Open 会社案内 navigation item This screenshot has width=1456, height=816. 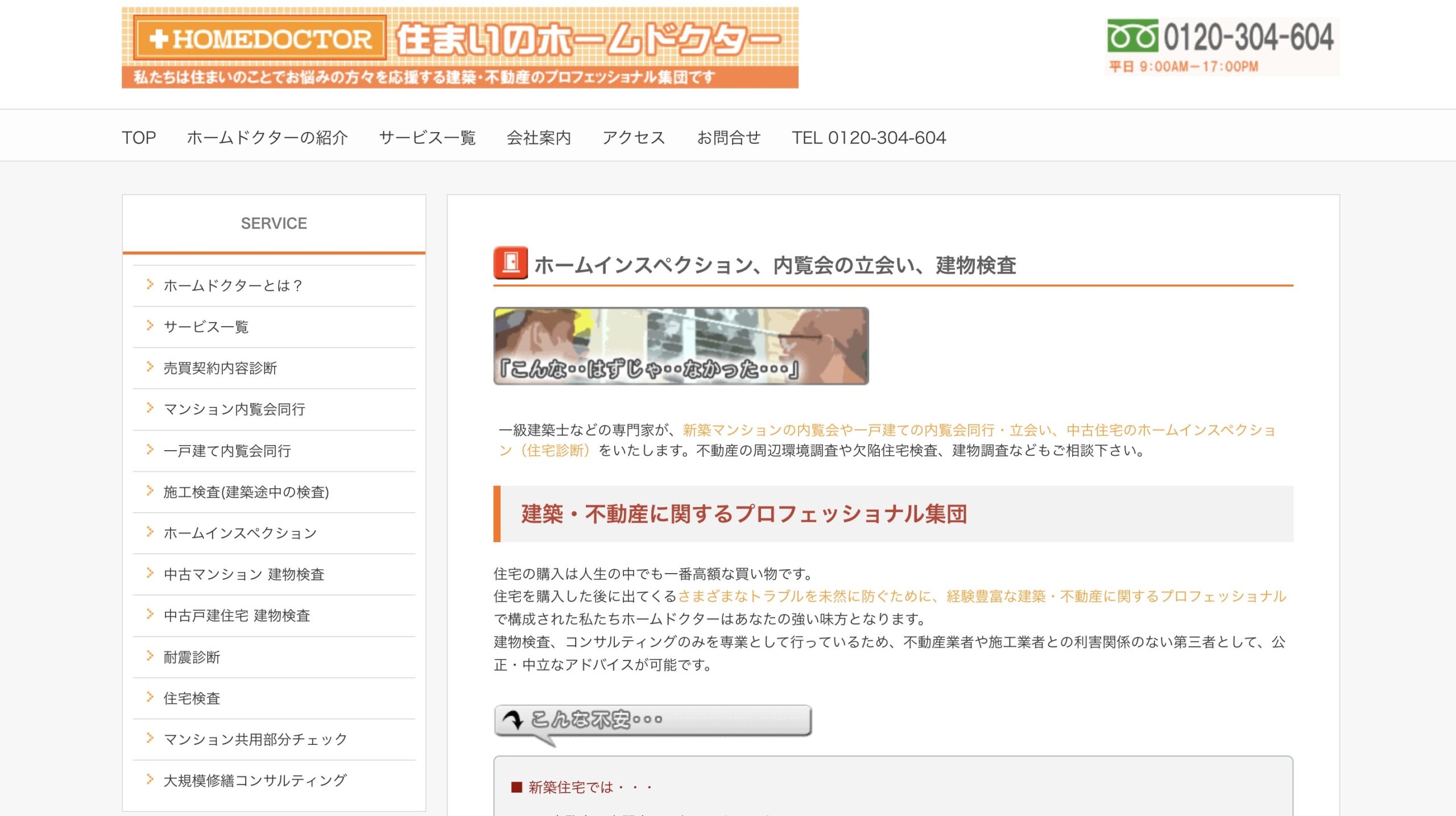coord(538,138)
